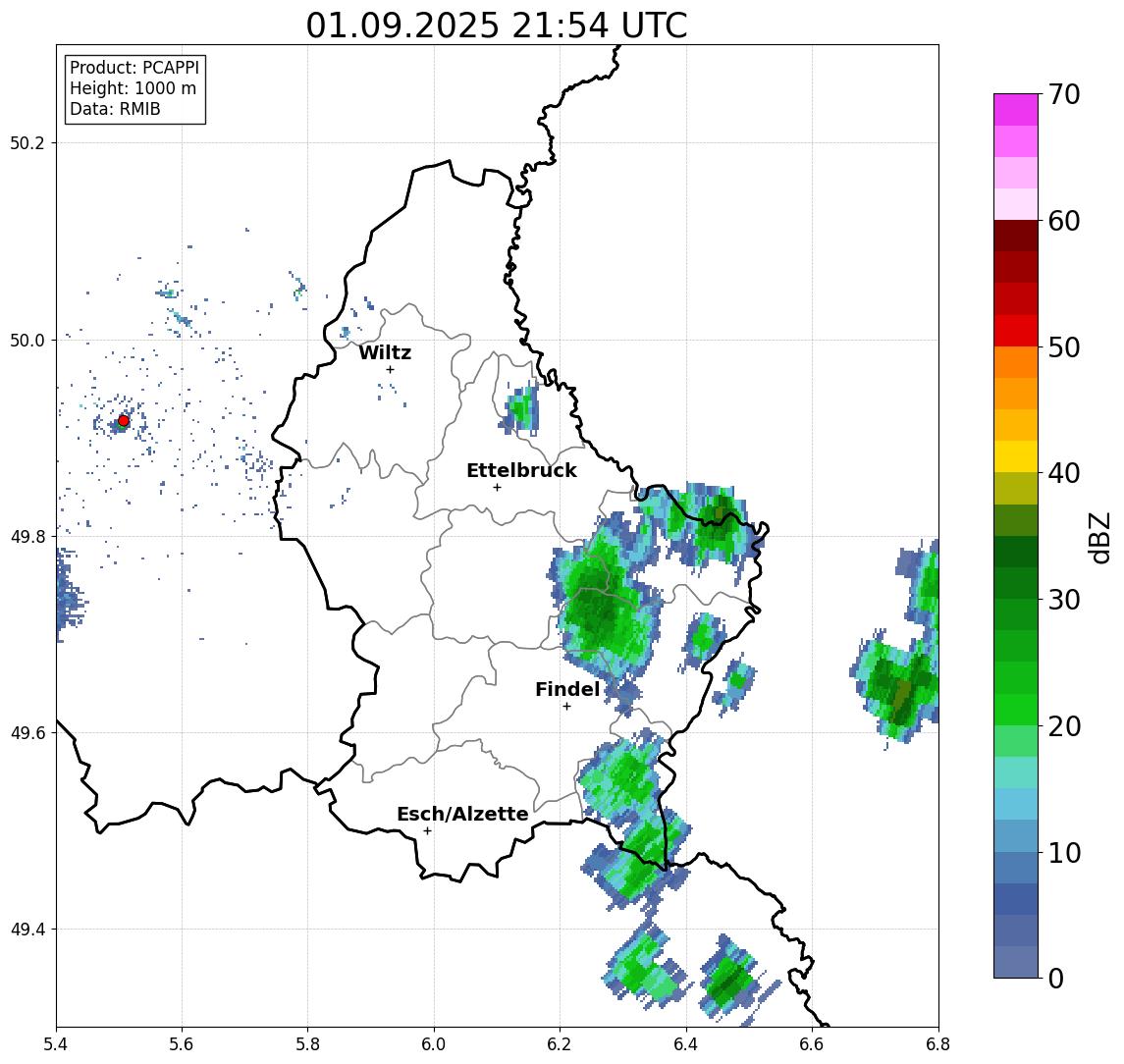Click the dark red colorbar segment below 60

tap(1016, 236)
